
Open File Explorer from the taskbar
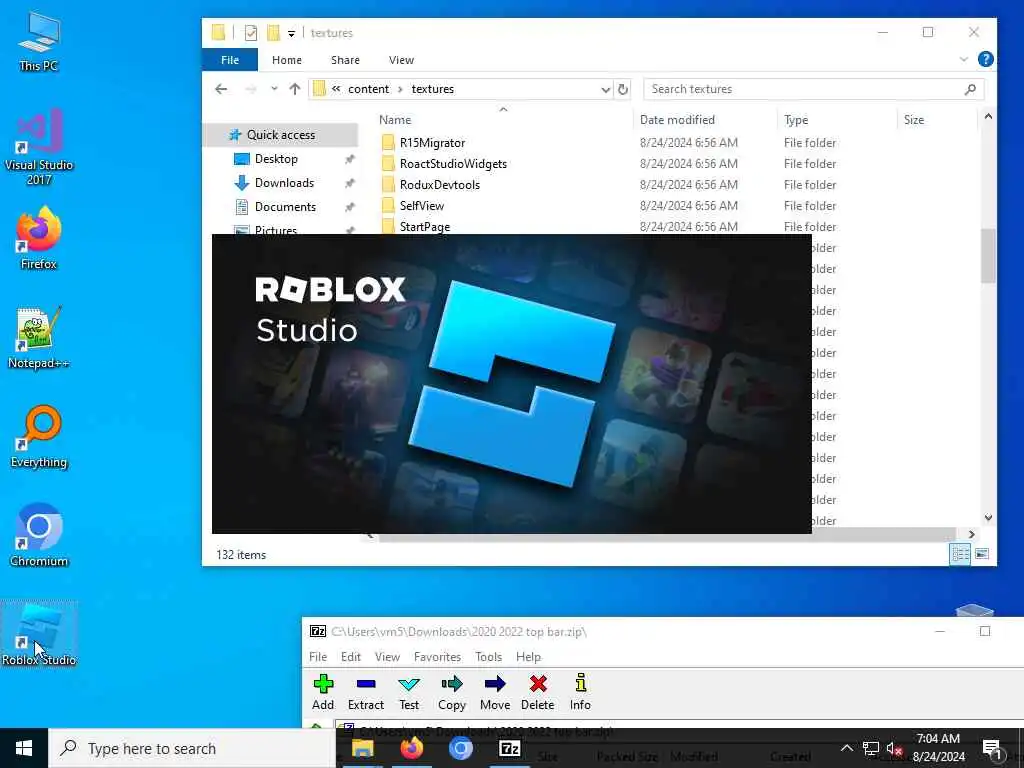point(362,748)
